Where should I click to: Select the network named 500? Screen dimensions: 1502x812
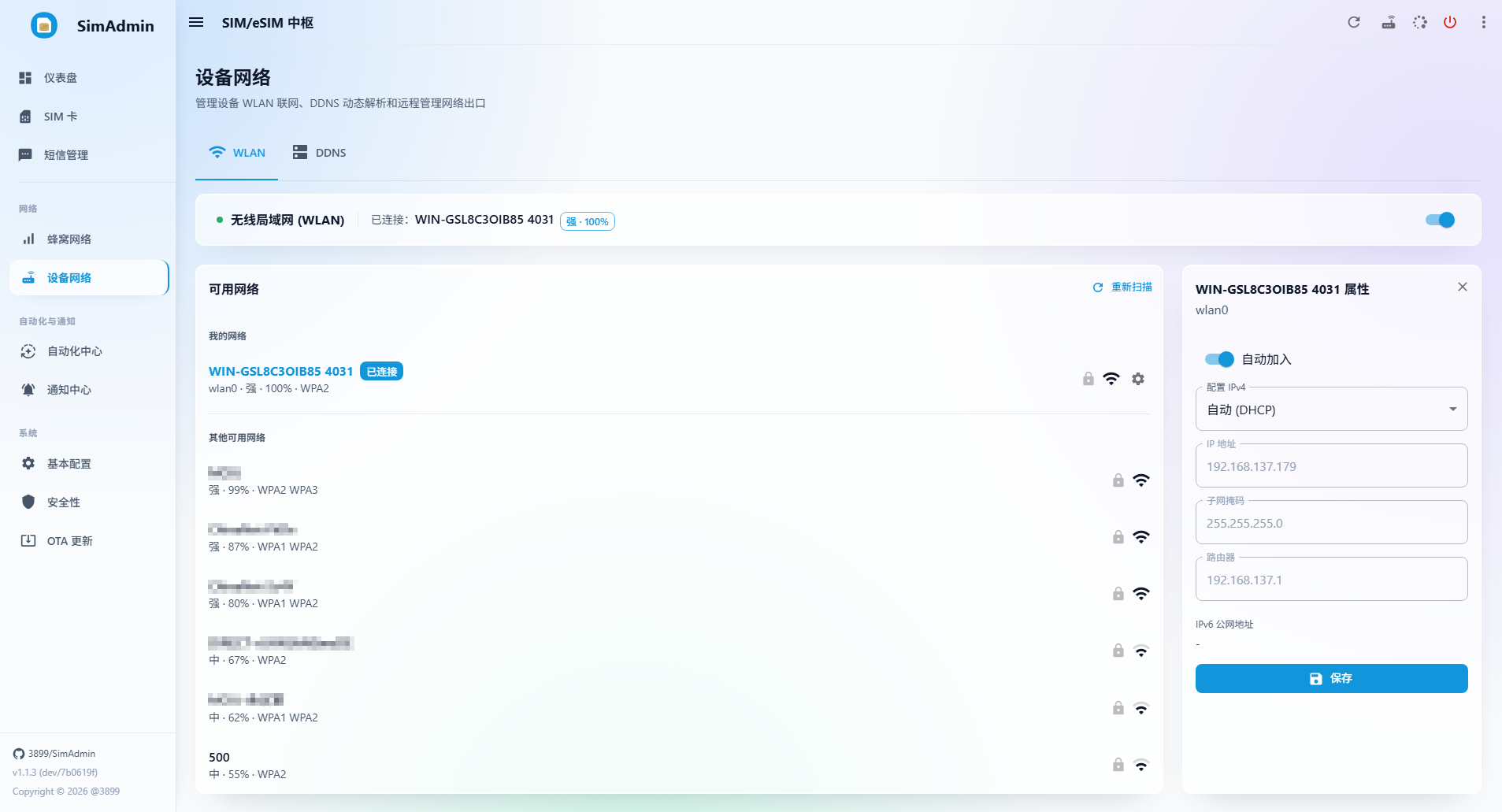(679, 765)
